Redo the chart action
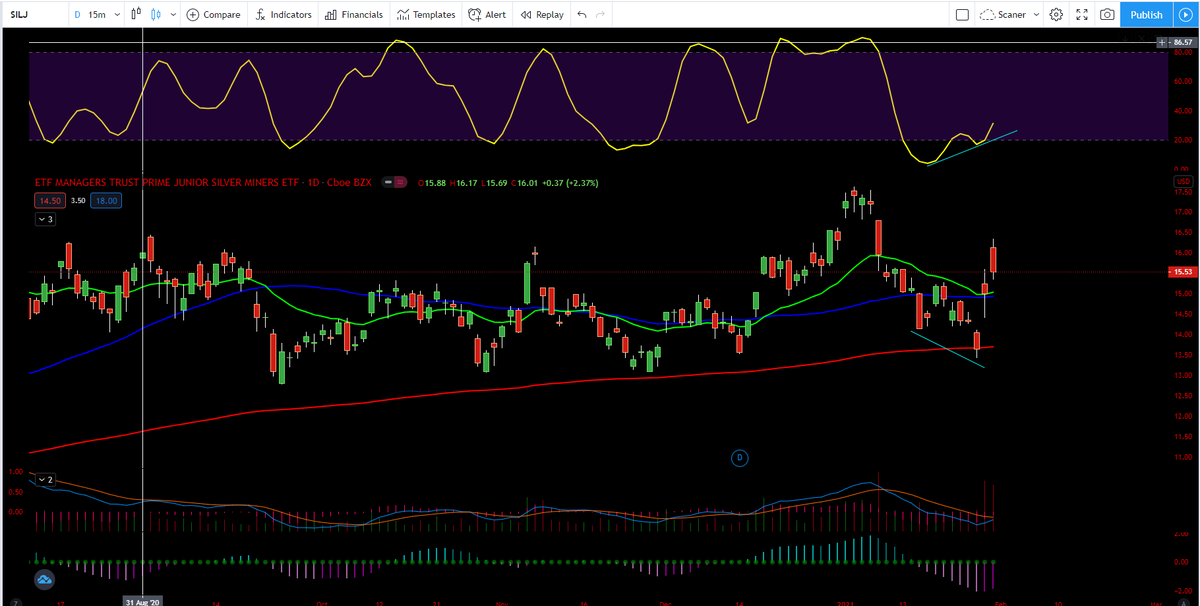The height and width of the screenshot is (606, 1200). [600, 15]
